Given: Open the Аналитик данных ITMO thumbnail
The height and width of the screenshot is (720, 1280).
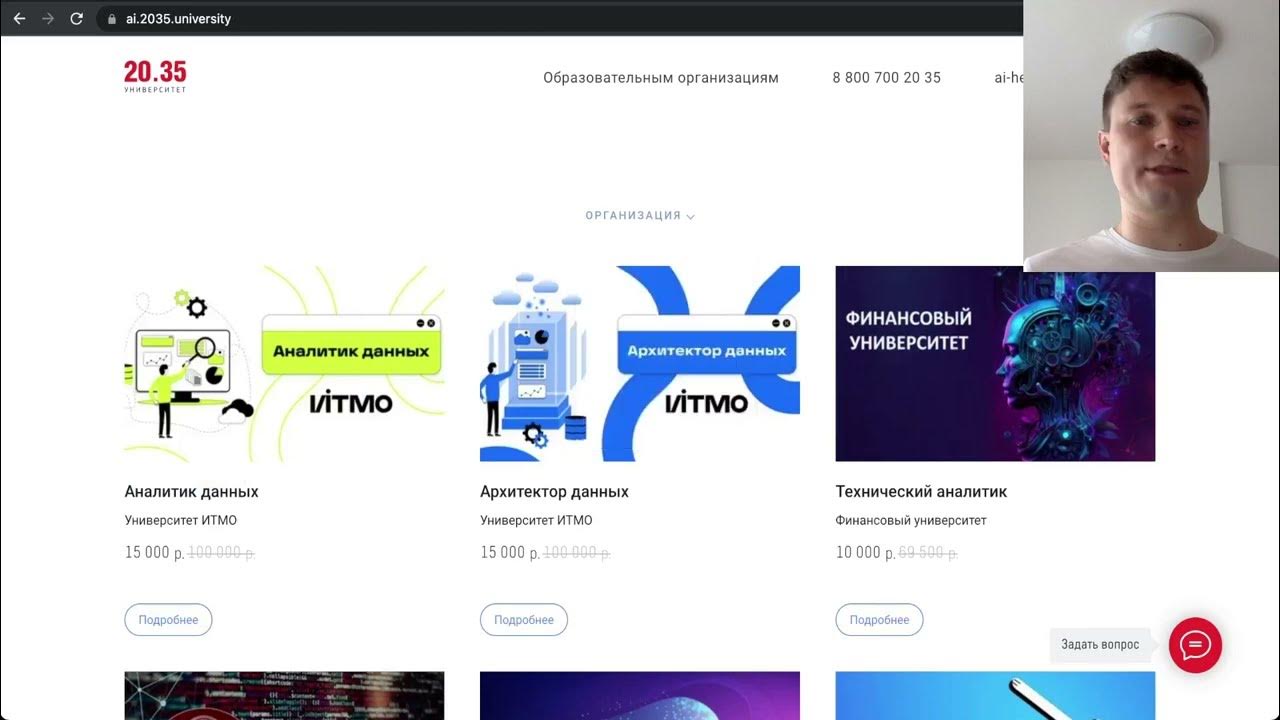Looking at the screenshot, I should [284, 364].
